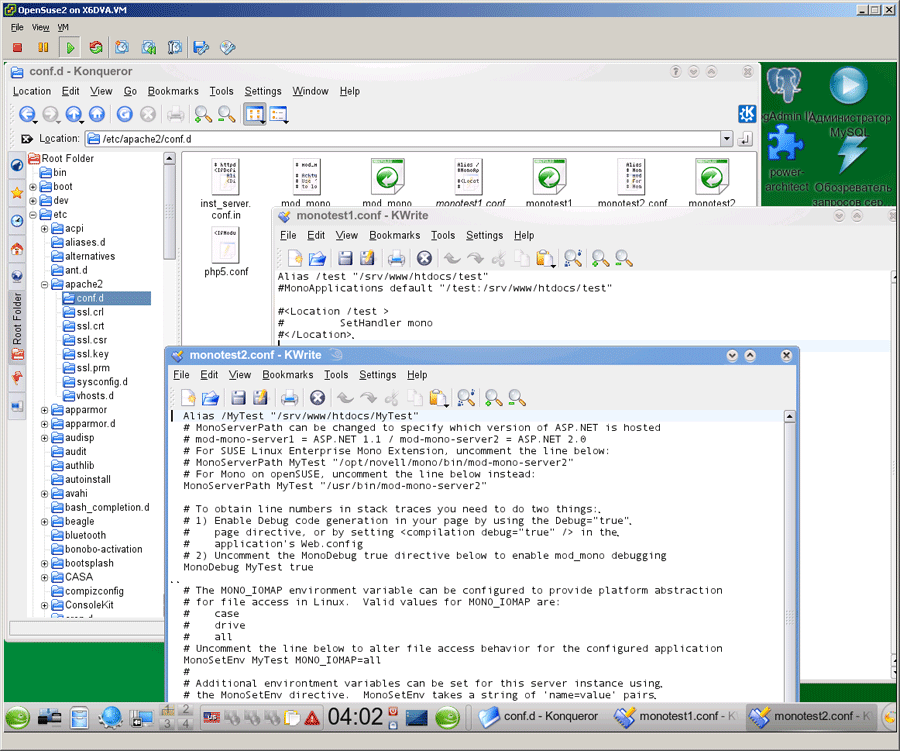Click scroll up arrow in monotest2.conf editor

coord(790,417)
